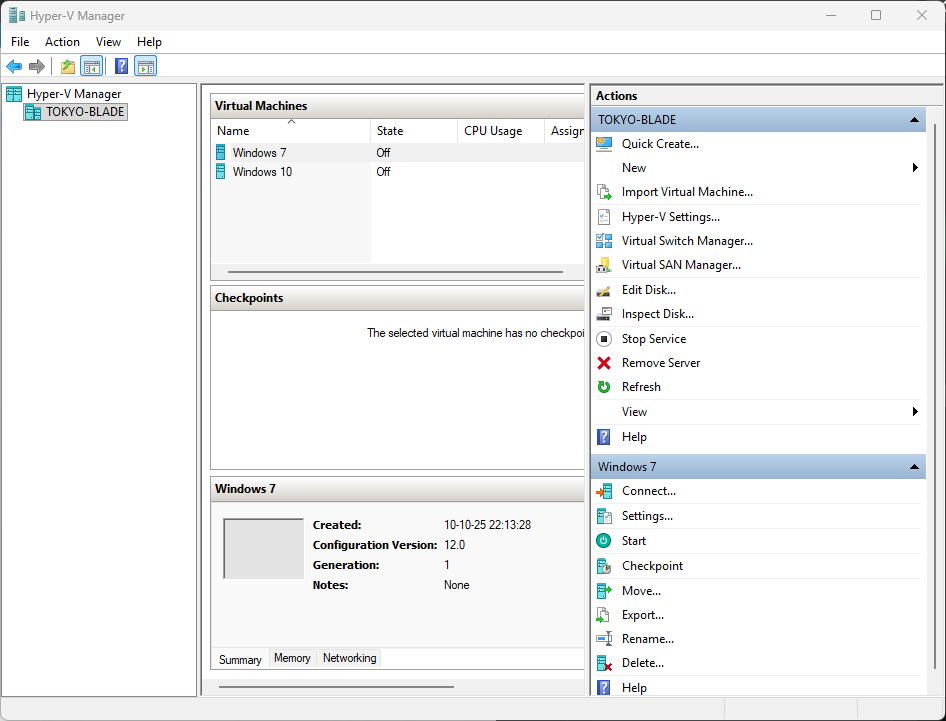Click the Connect... action for Windows 7
946x721 pixels.
pos(649,491)
